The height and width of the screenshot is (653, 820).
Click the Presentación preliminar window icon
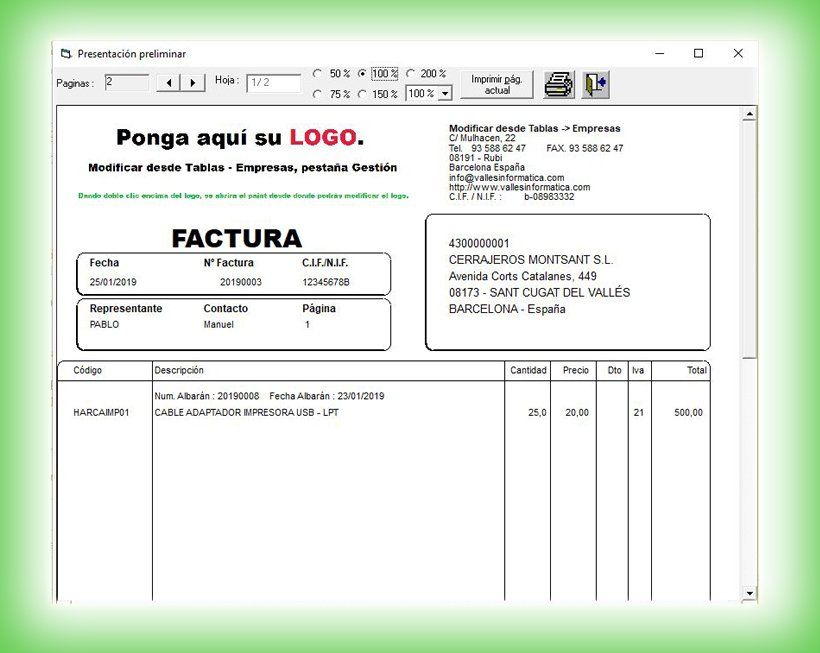coord(66,53)
